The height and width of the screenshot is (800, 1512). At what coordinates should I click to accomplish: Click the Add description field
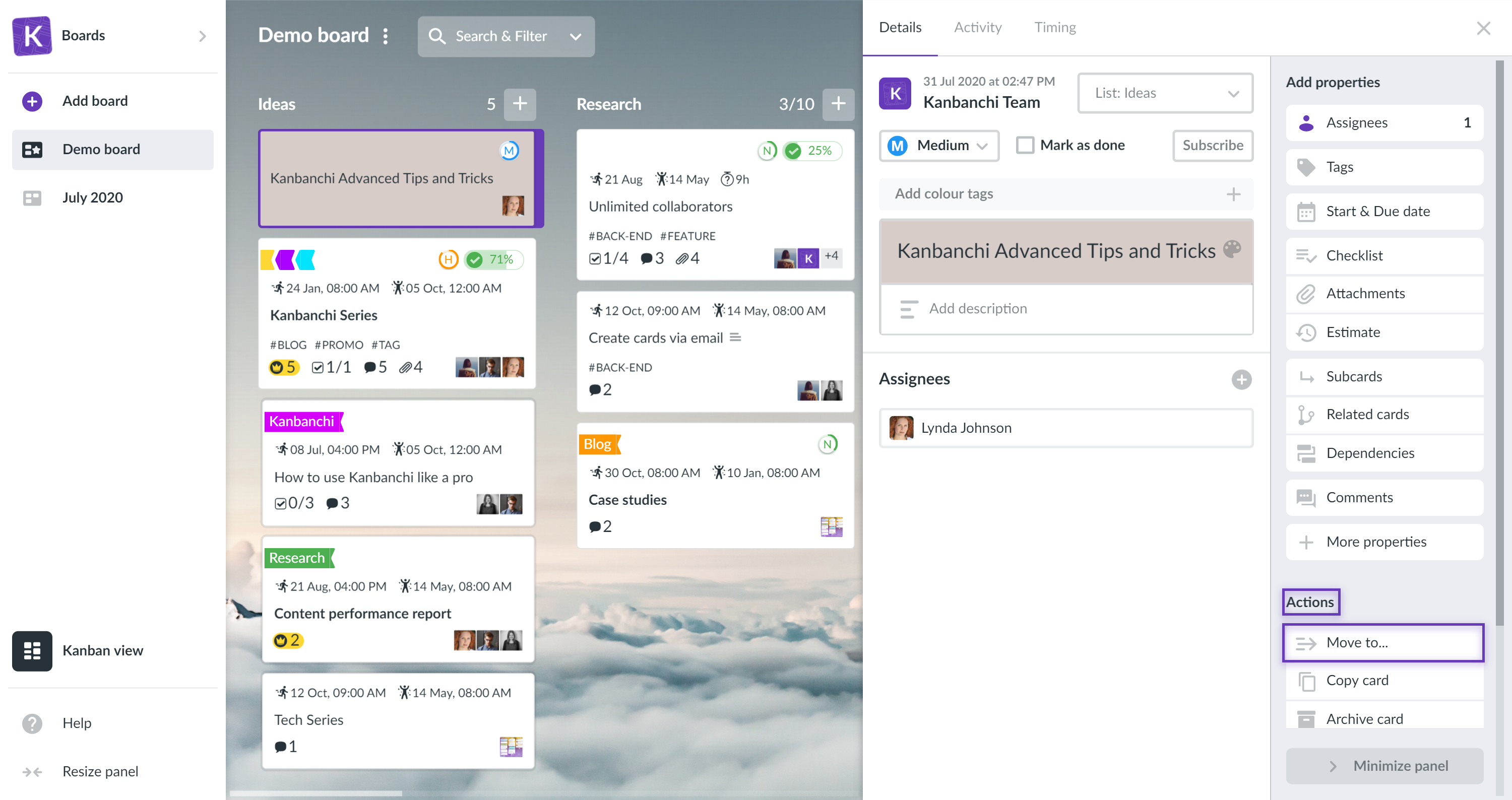click(1066, 308)
